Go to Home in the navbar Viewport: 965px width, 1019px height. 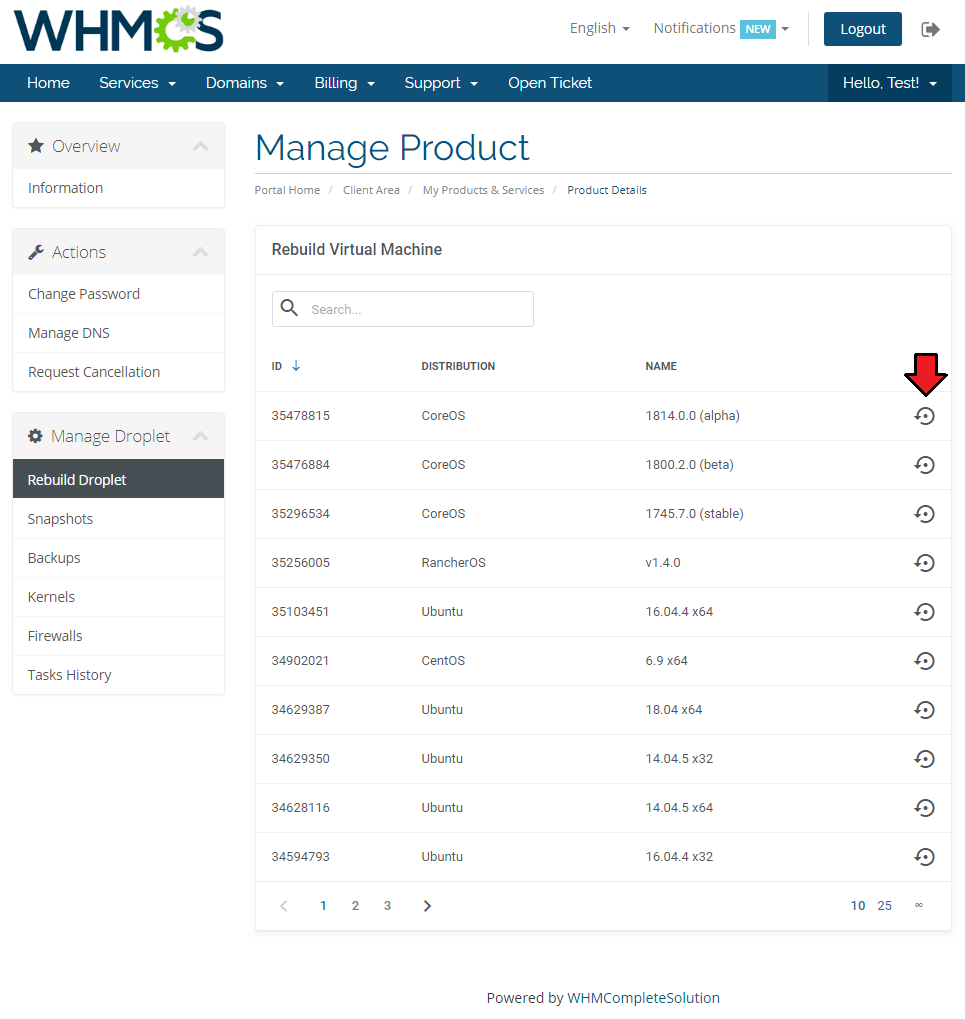click(48, 83)
